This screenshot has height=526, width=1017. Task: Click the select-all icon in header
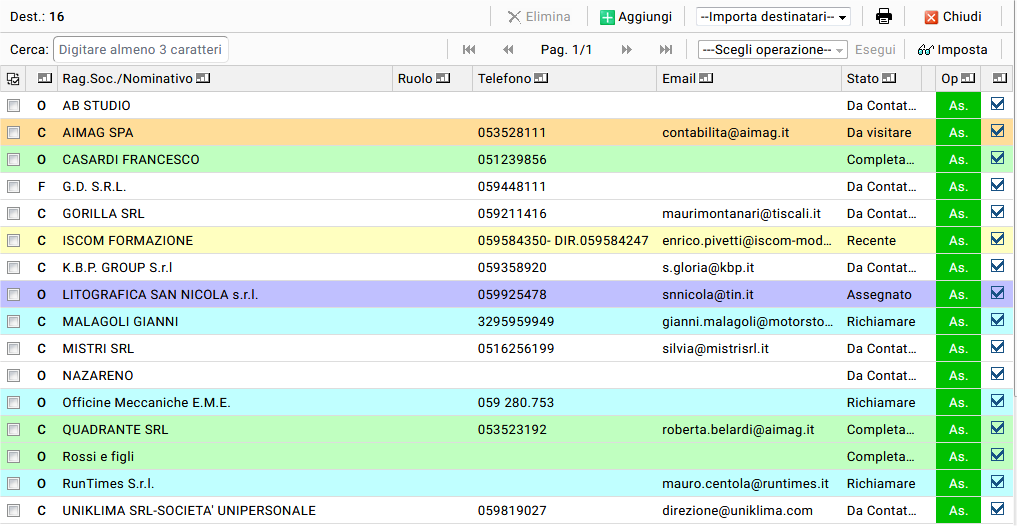pos(13,78)
